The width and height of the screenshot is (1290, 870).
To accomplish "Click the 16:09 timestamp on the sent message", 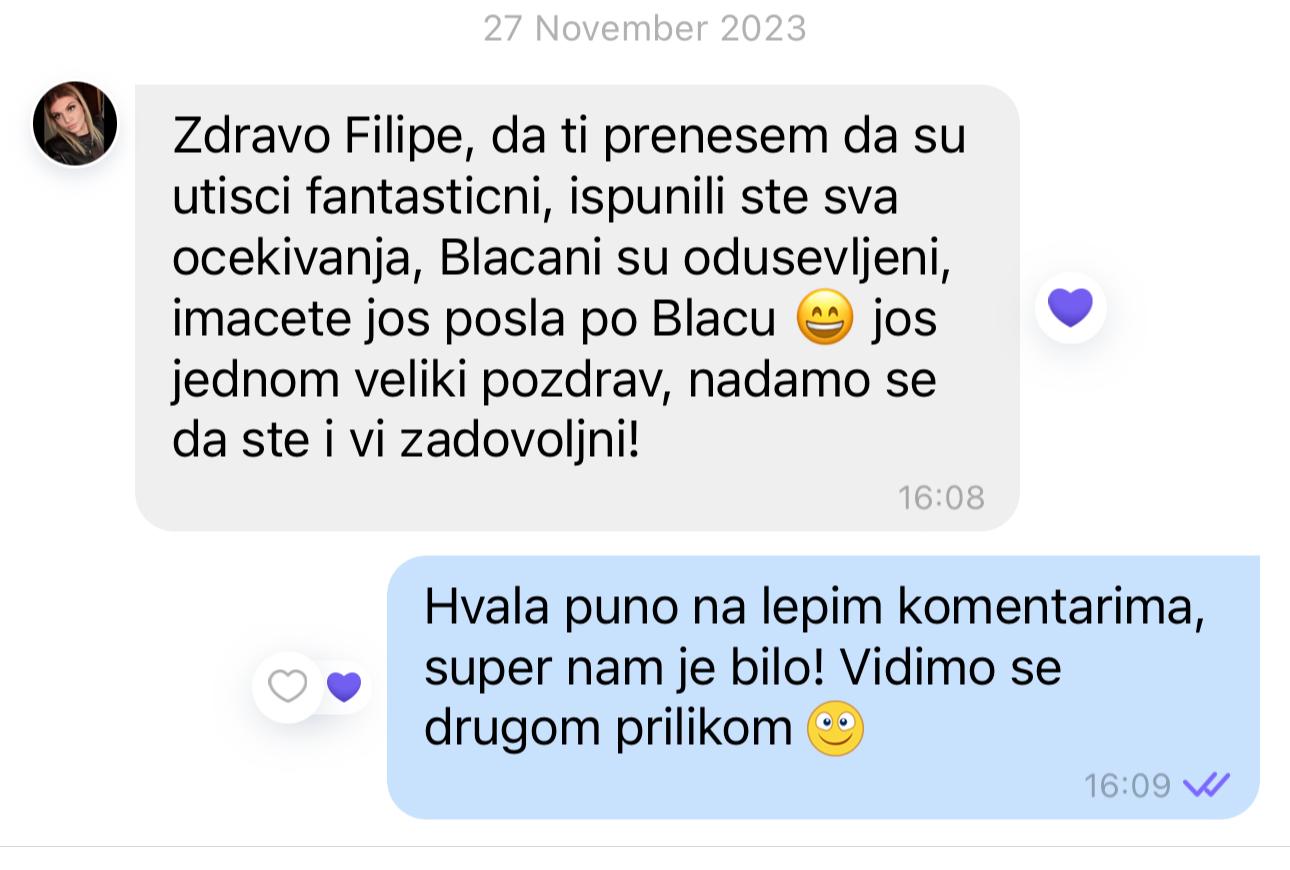I will [1127, 785].
